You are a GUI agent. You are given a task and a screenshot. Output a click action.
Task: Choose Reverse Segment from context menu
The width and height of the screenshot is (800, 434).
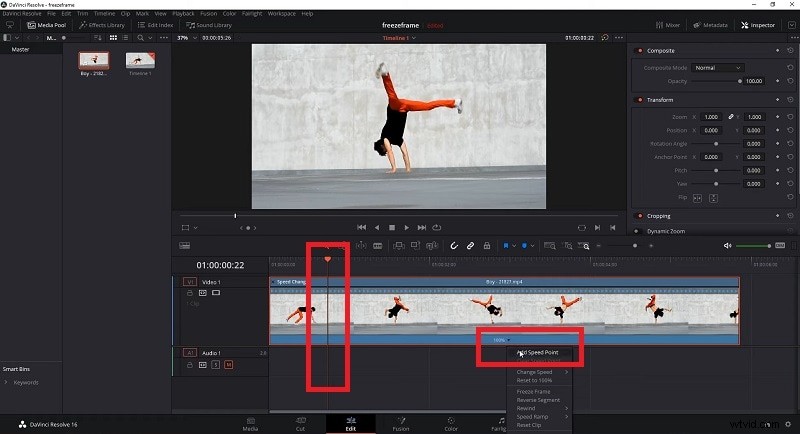click(x=538, y=400)
